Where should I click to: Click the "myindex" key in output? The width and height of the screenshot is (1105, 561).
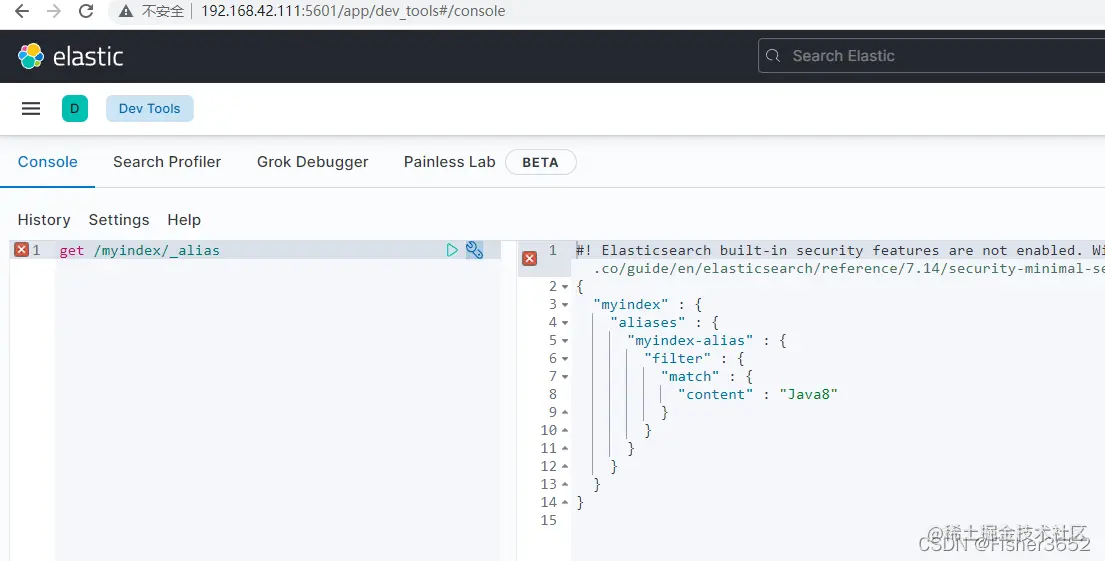click(x=631, y=304)
